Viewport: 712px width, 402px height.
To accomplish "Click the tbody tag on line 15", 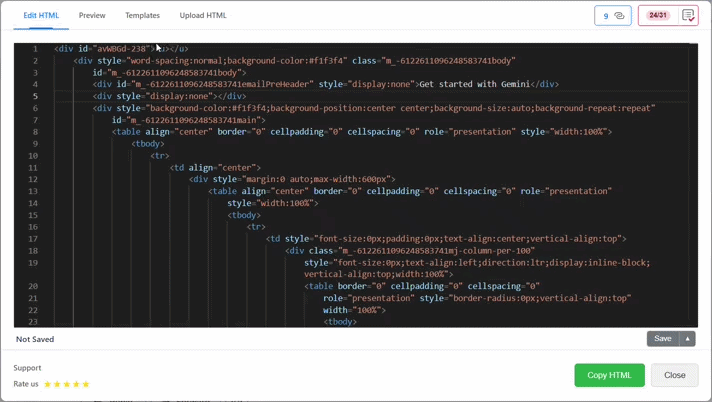I will [244, 215].
